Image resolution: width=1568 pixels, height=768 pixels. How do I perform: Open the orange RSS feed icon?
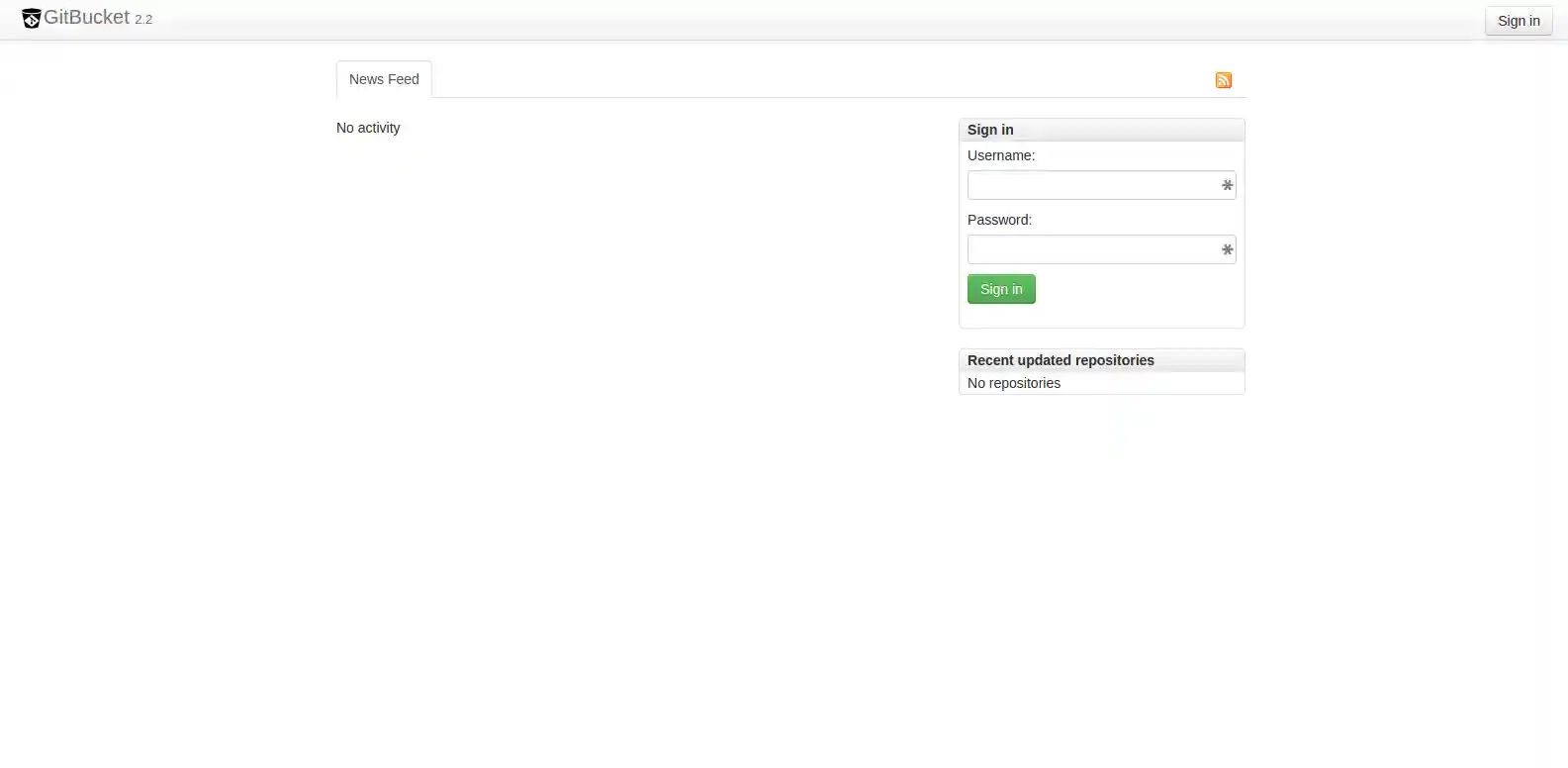point(1224,80)
